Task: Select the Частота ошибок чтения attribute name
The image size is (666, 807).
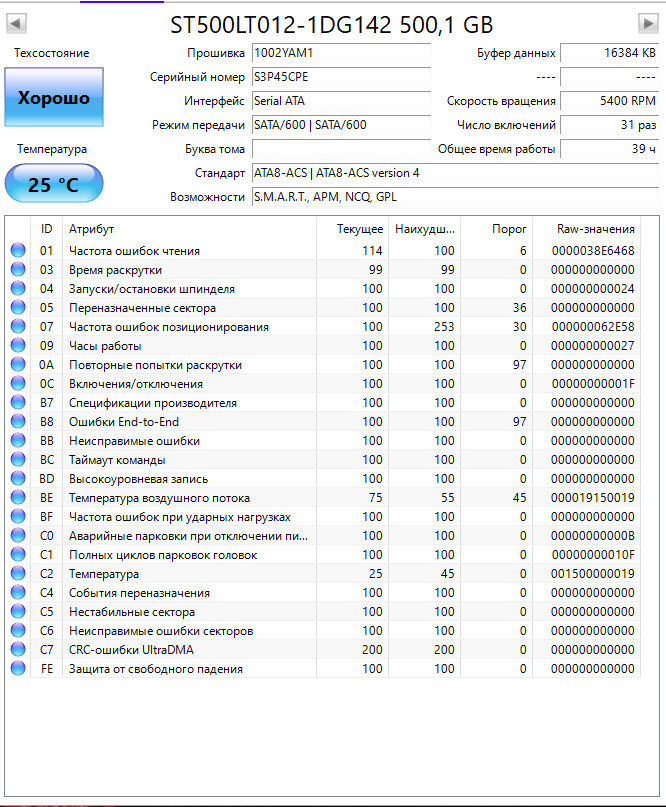Action: click(134, 251)
